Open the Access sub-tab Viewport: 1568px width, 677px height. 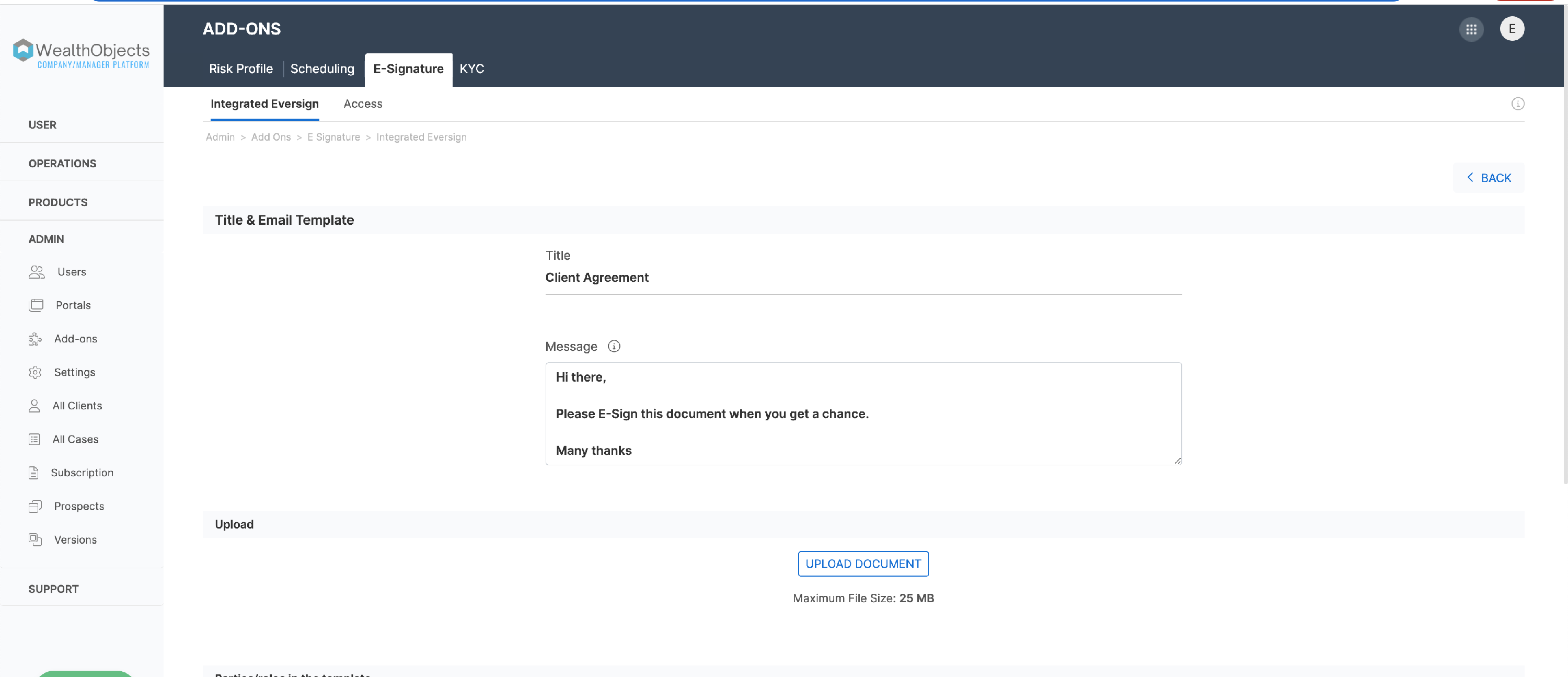363,104
